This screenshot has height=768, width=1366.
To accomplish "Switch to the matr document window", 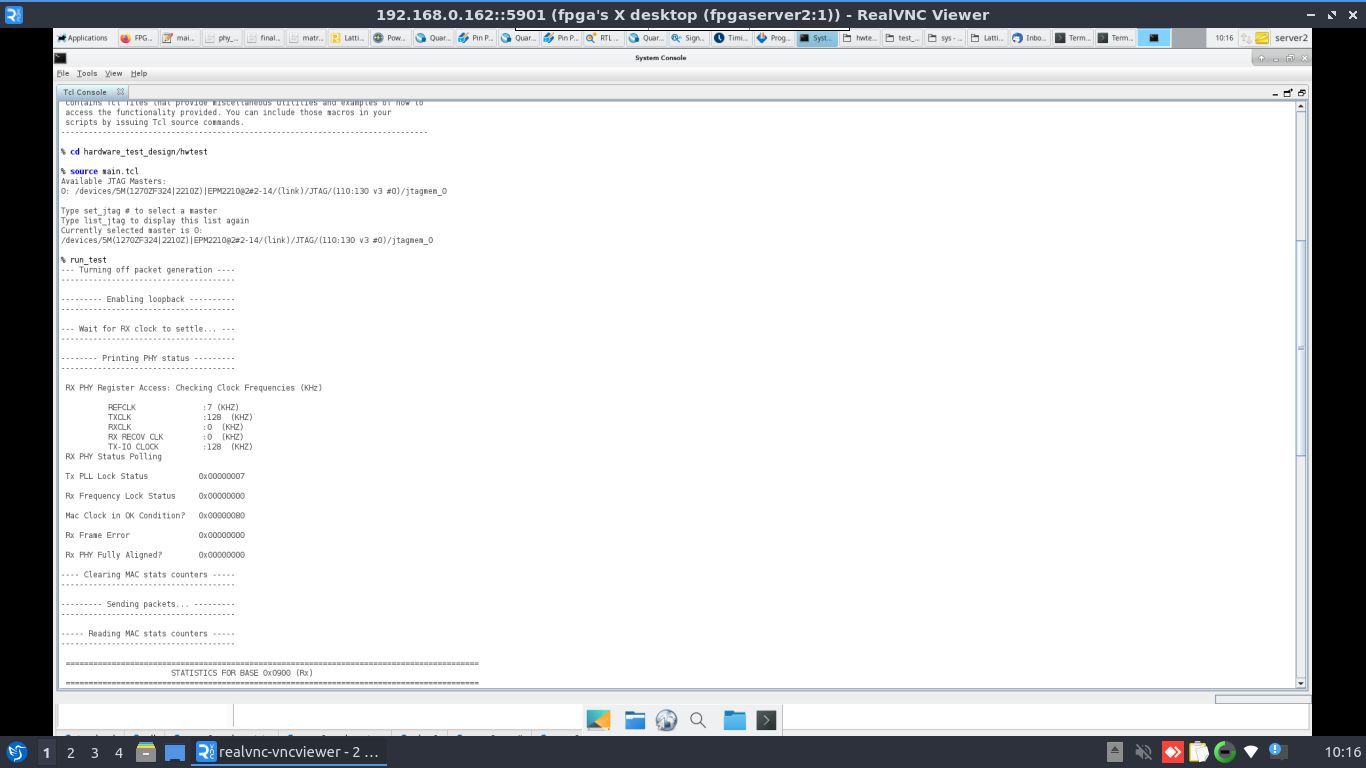I will coord(305,38).
